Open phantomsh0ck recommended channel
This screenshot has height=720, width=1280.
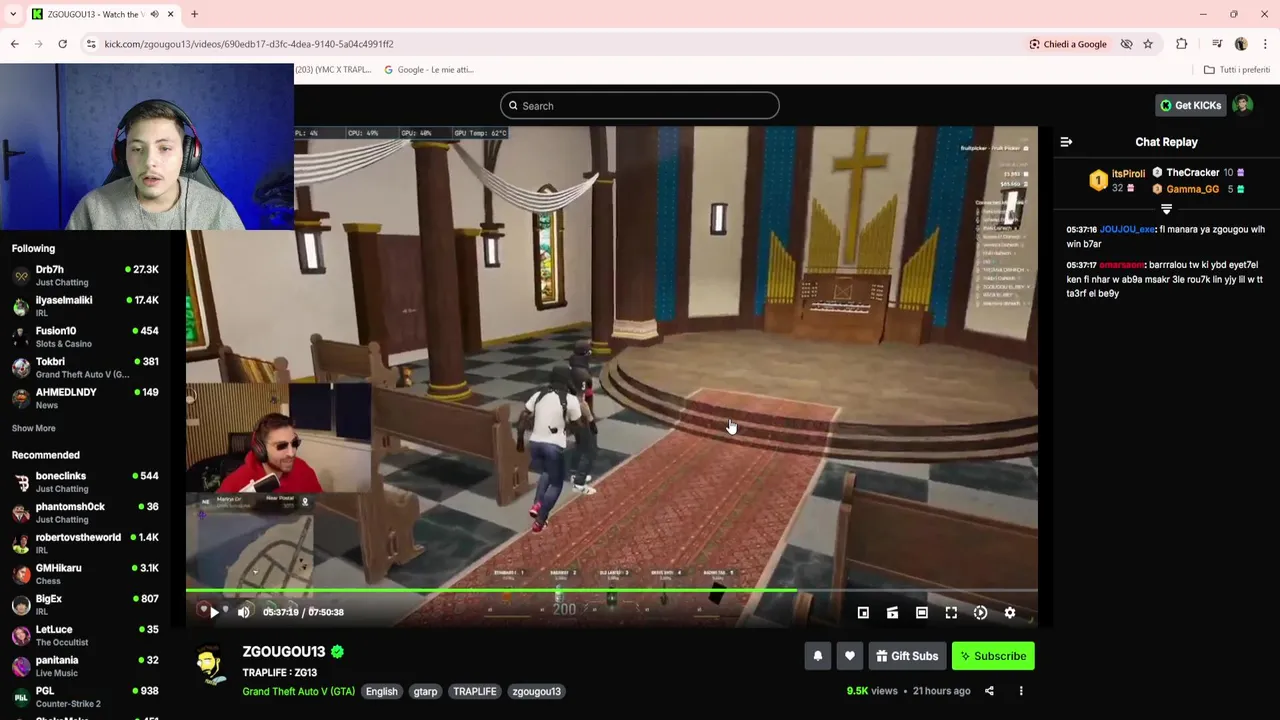[x=85, y=513]
